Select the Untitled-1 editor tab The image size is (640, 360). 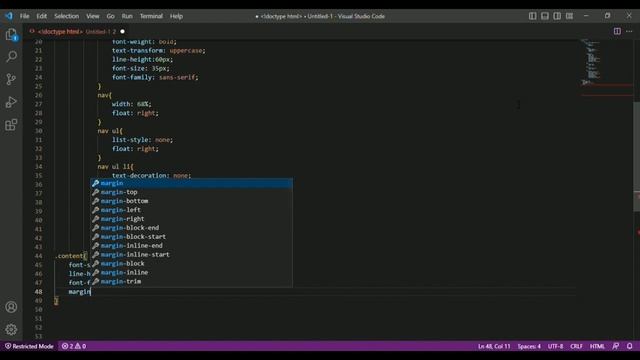[77, 31]
